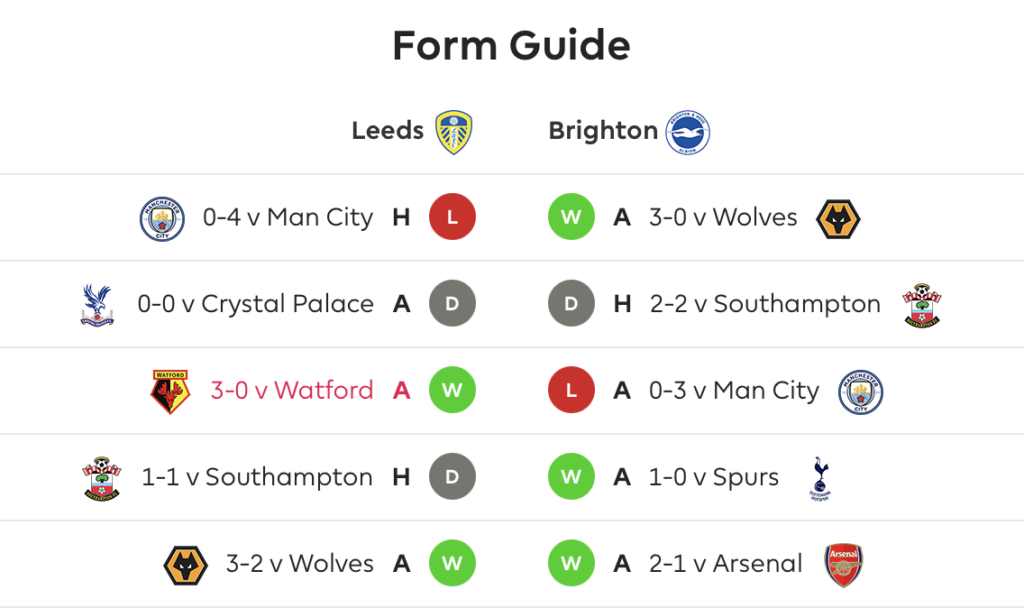This screenshot has height=608, width=1024.
Task: Open the 2-1 v Arsenal result
Action: [x=726, y=564]
